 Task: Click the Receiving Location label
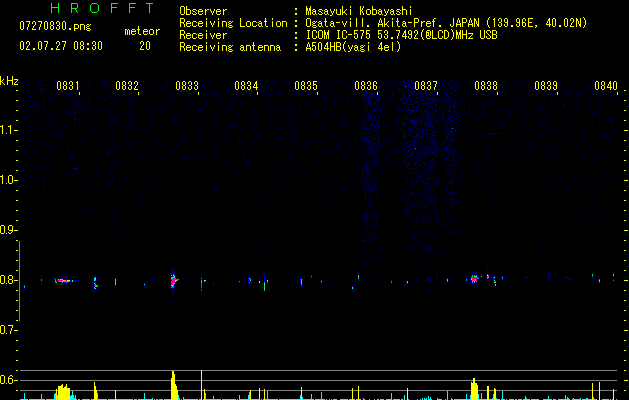(x=233, y=23)
